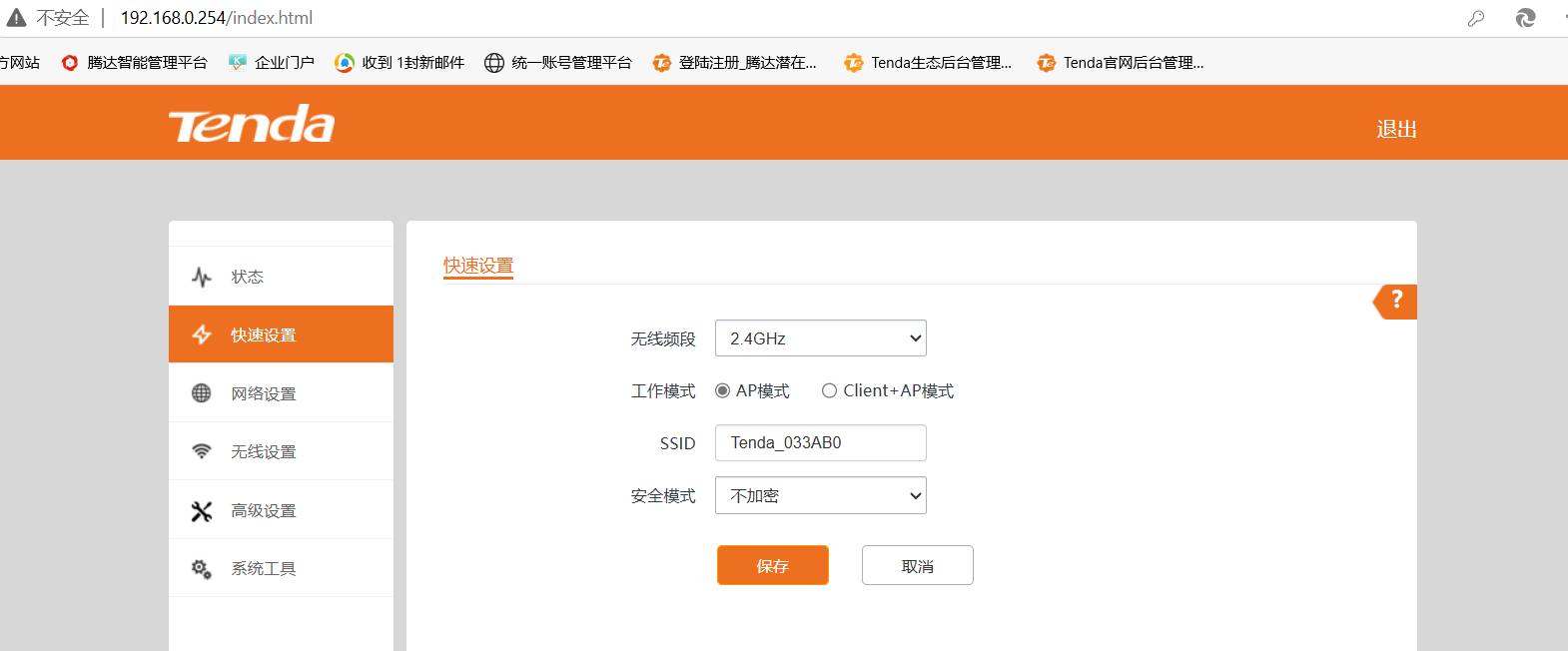Screen dimensions: 1568x651
Task: Click the Tenda logo in header
Action: [x=252, y=124]
